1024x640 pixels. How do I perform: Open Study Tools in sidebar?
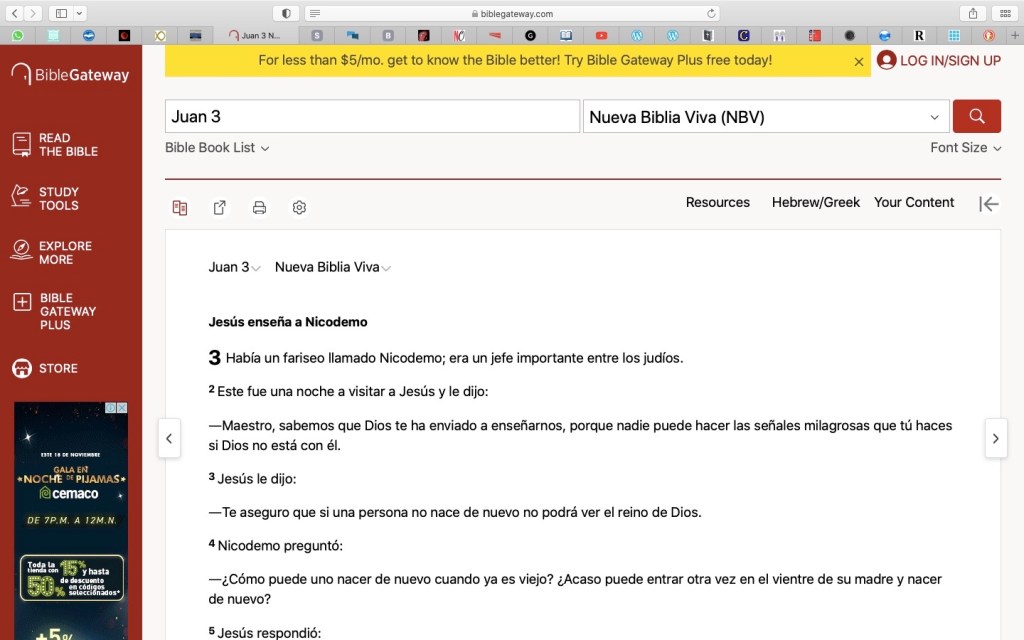(x=58, y=198)
